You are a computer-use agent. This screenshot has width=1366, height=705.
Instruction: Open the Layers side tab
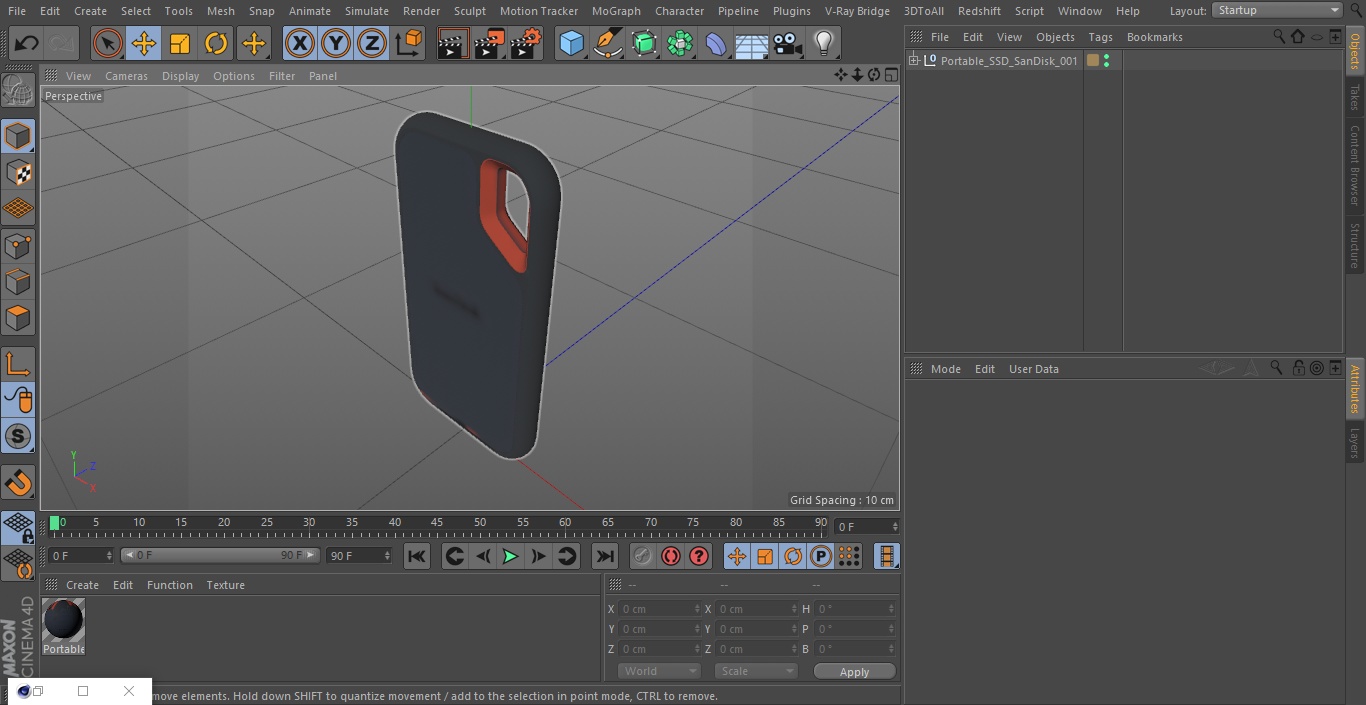click(x=1355, y=443)
